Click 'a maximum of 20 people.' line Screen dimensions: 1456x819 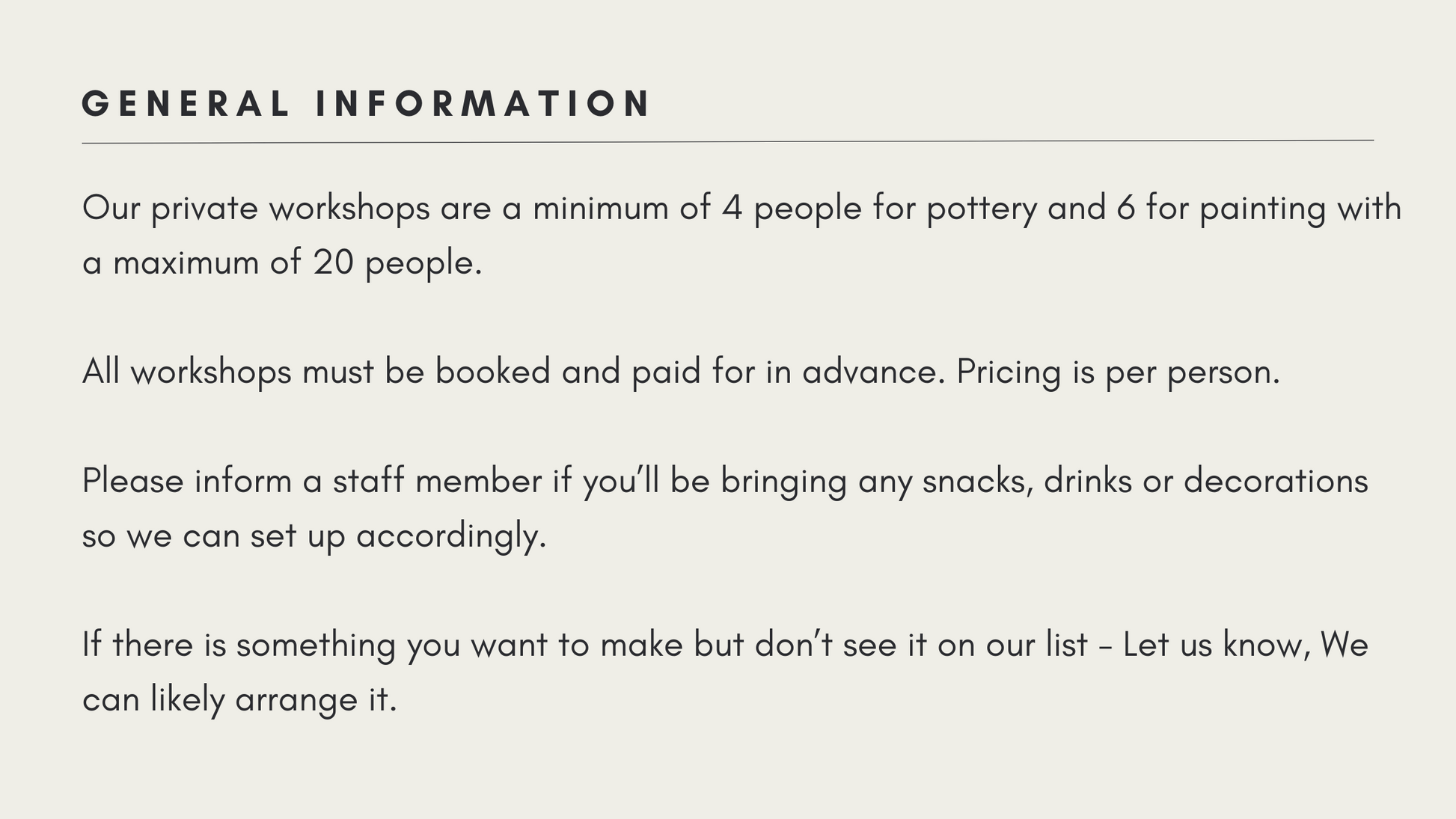tap(282, 263)
